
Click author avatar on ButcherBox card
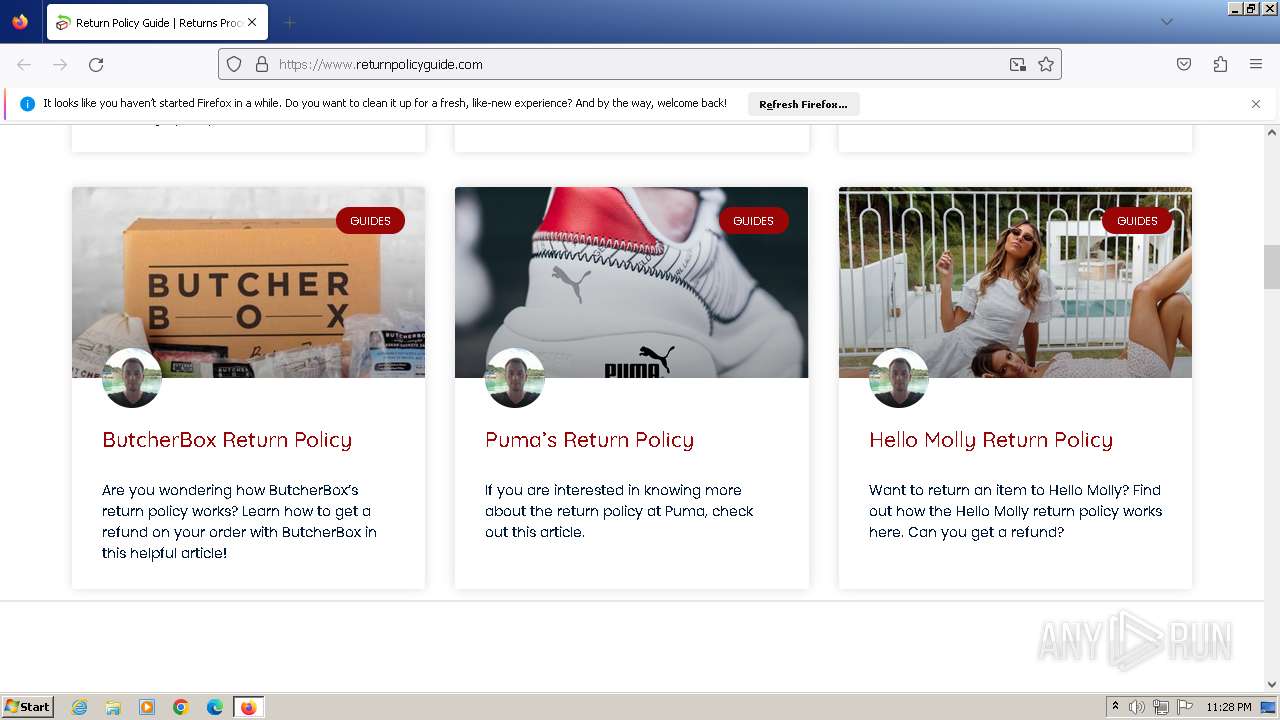point(132,378)
